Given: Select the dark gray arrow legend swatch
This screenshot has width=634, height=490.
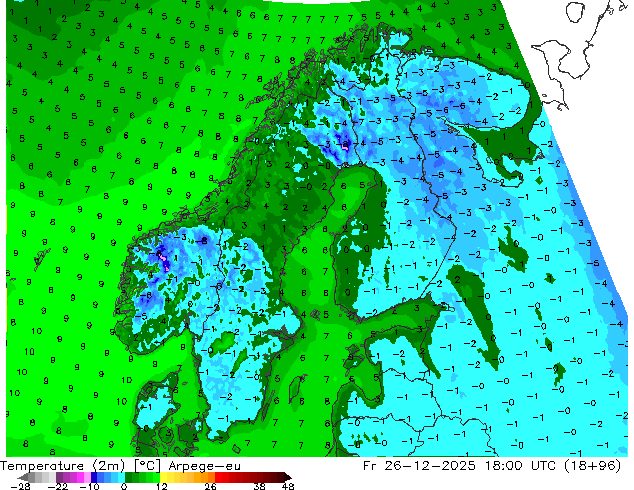Looking at the screenshot, I should 23,477.
